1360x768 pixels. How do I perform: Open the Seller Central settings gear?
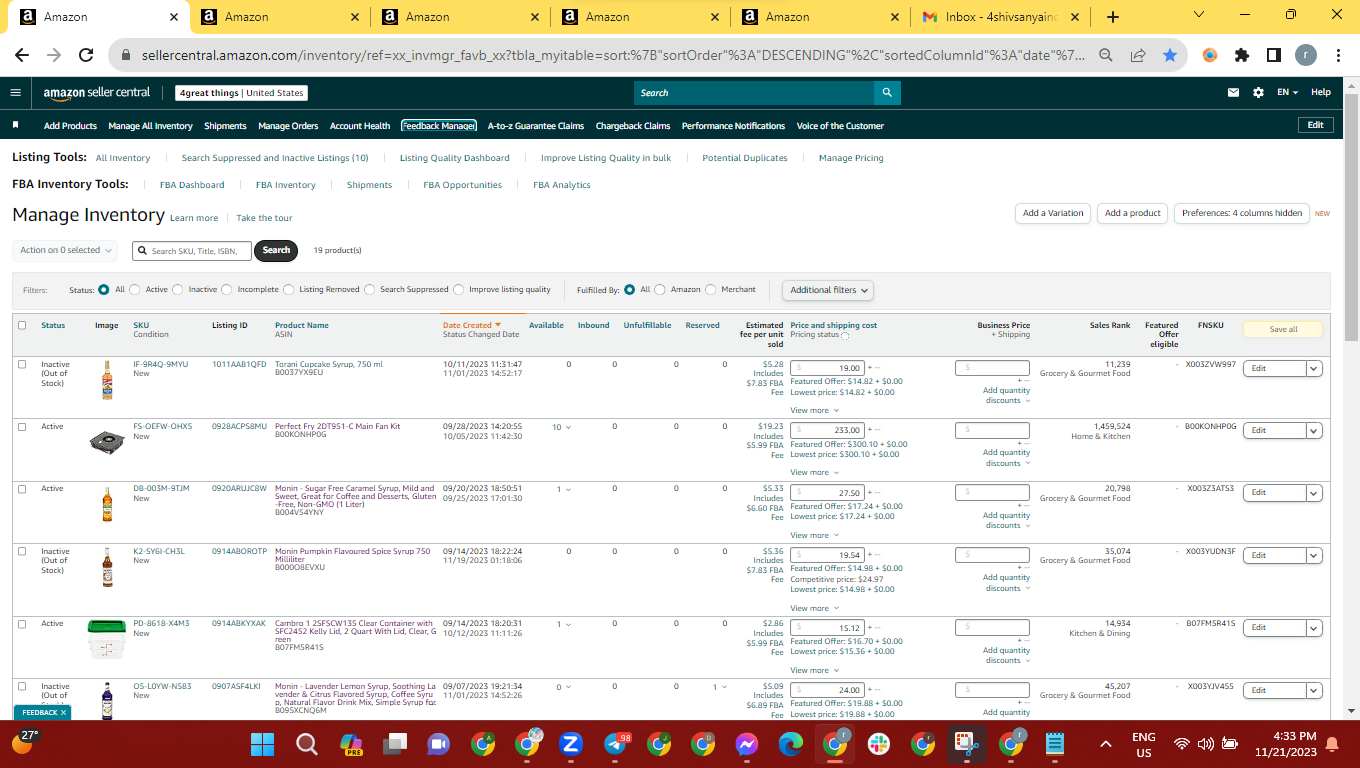tap(1258, 93)
